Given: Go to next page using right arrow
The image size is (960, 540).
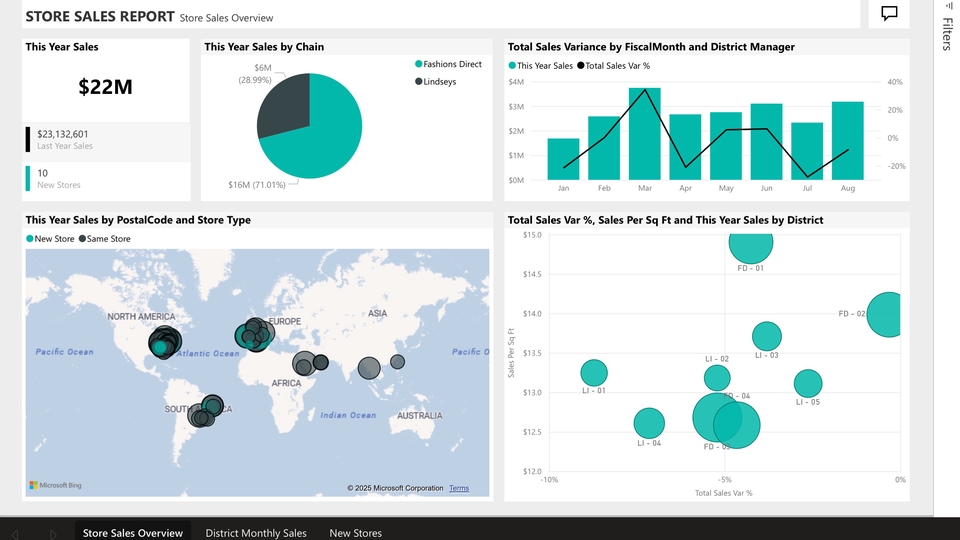Looking at the screenshot, I should 53,533.
